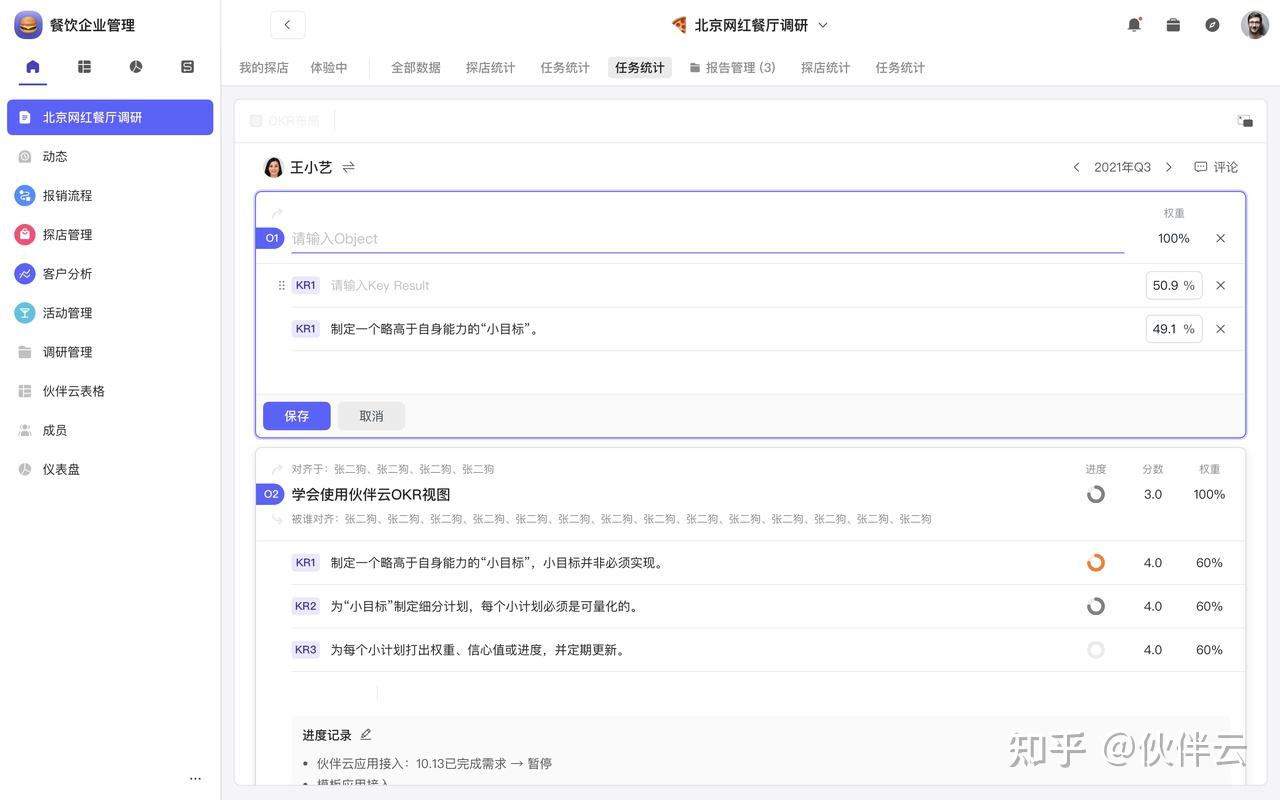Click the orange progress ring for KR1
This screenshot has height=800, width=1280.
(1096, 563)
